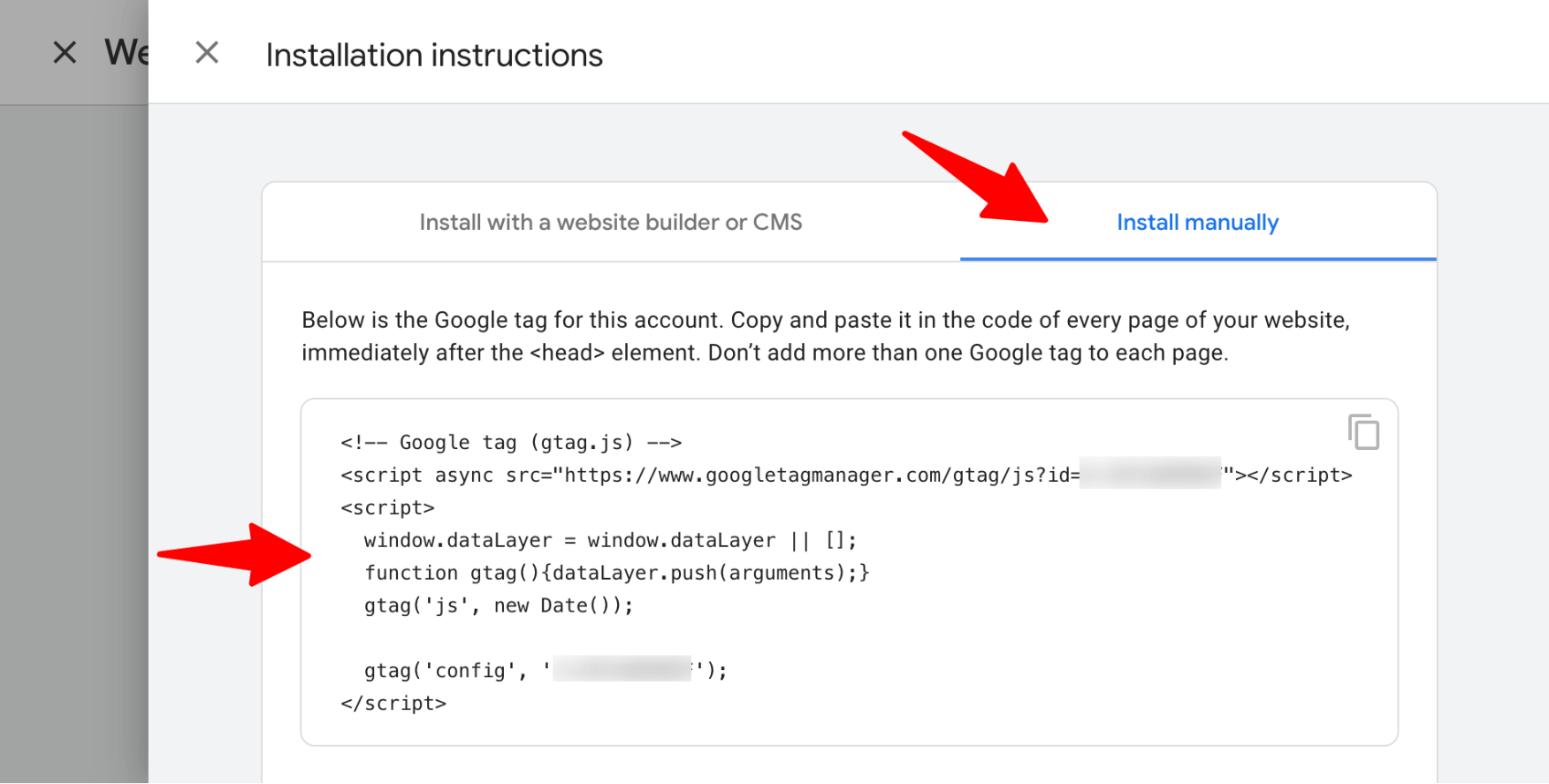Click the partially hidden 'We' title

tap(126, 53)
